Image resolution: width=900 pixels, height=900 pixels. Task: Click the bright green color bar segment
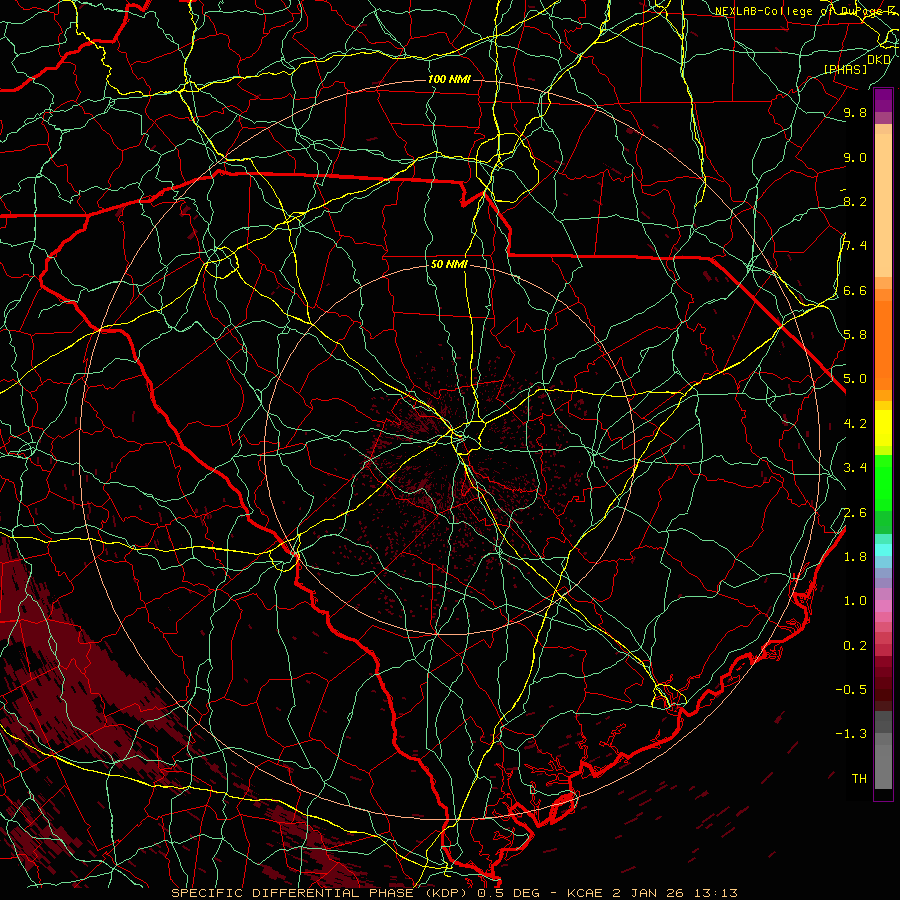coord(883,482)
